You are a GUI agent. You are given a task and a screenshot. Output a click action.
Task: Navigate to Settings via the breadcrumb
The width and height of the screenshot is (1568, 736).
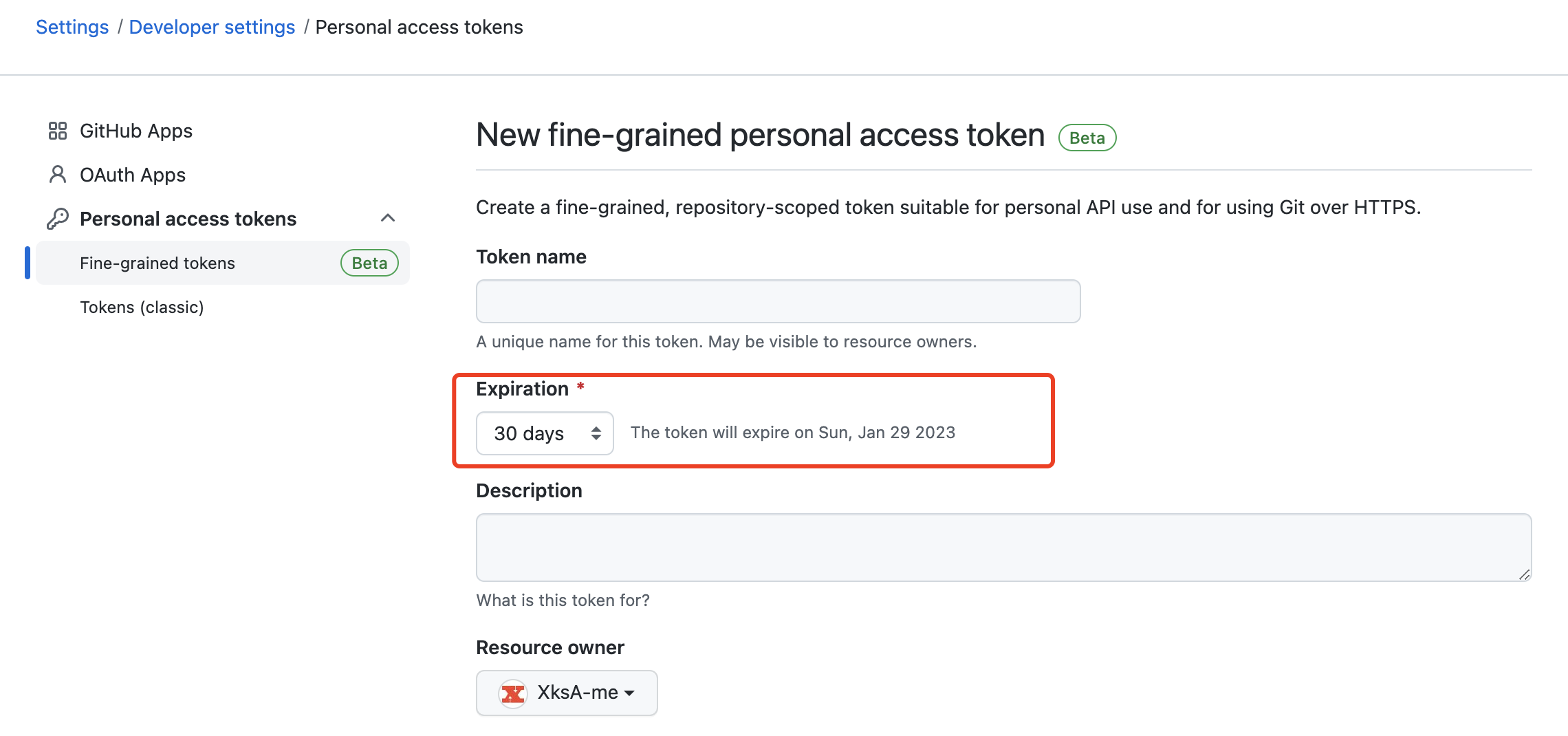coord(72,27)
